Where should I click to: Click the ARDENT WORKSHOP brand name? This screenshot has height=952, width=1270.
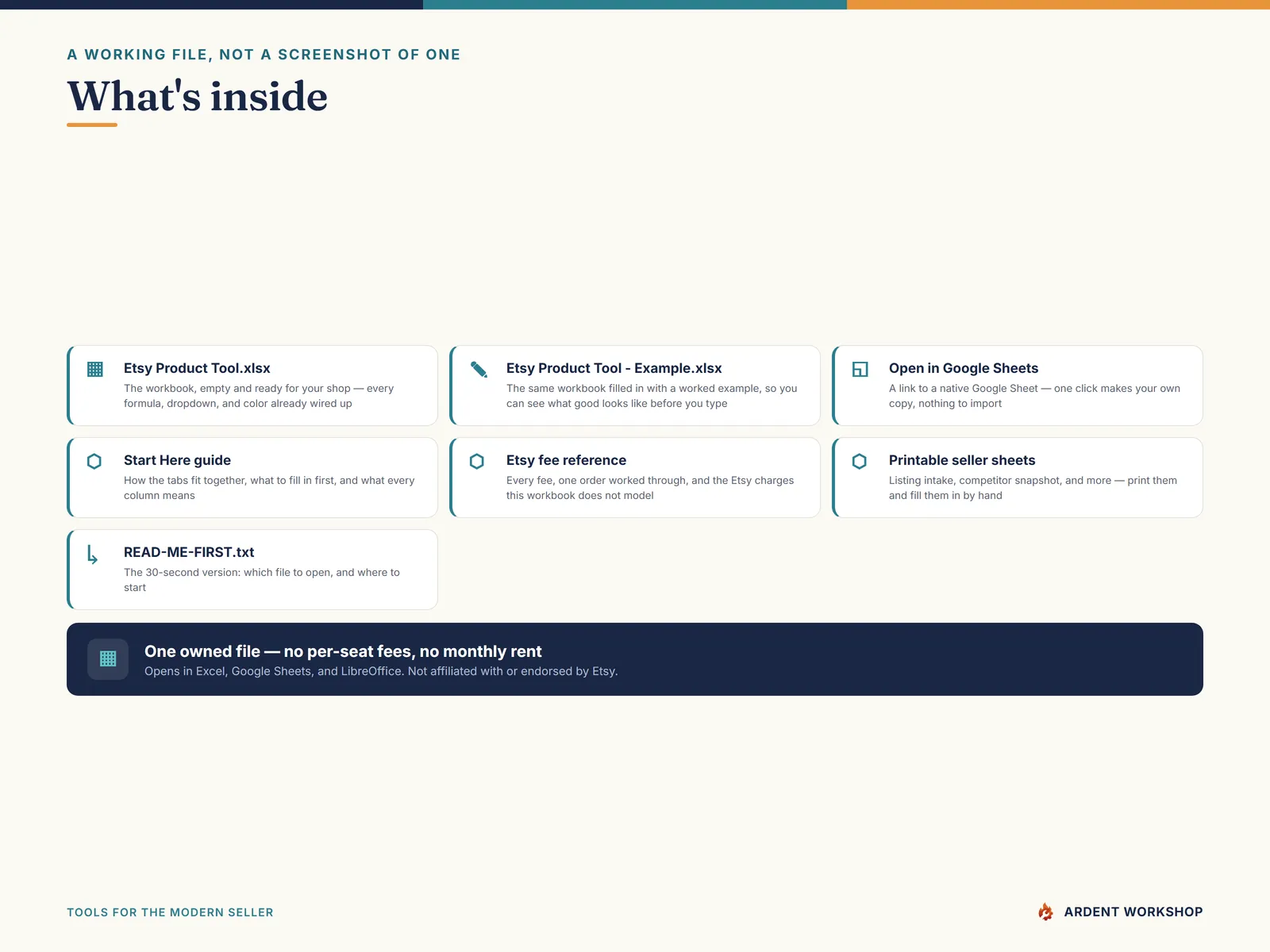click(1133, 912)
